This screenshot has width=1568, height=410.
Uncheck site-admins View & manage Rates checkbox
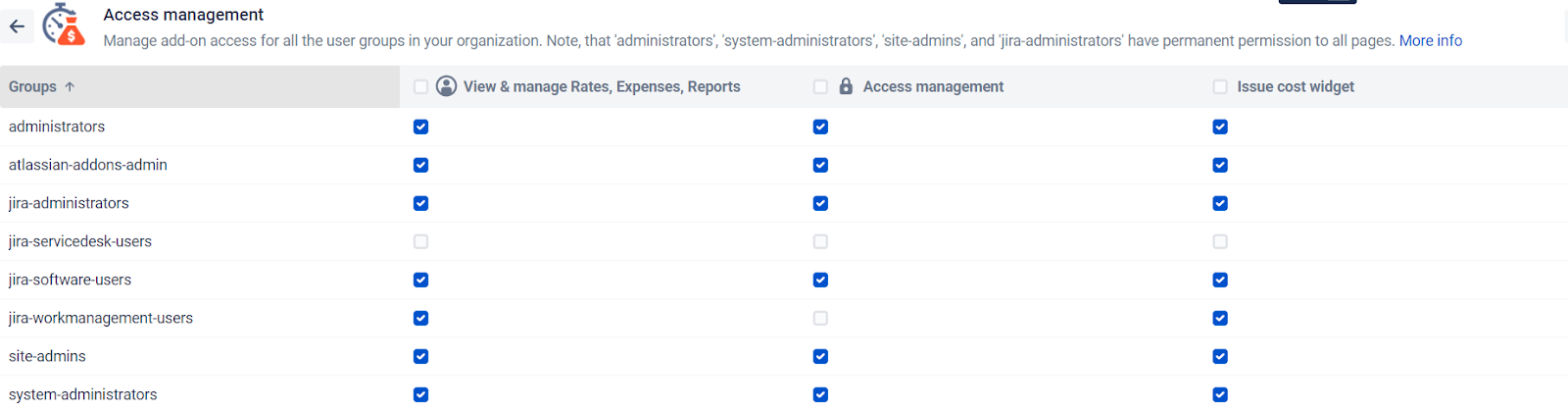[421, 356]
